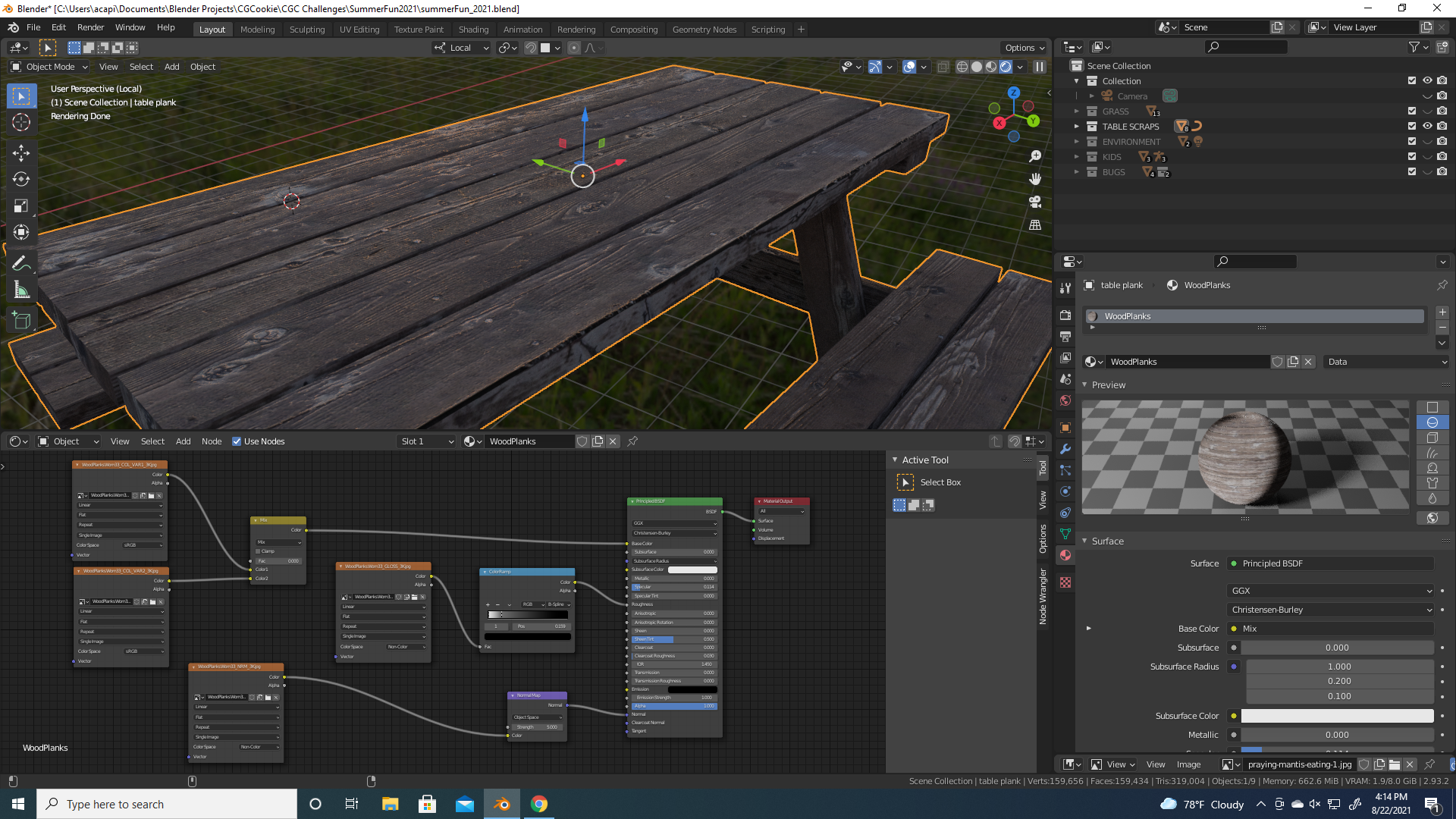The image size is (1456, 819).
Task: Click the Options button in viewport header
Action: [x=1025, y=48]
